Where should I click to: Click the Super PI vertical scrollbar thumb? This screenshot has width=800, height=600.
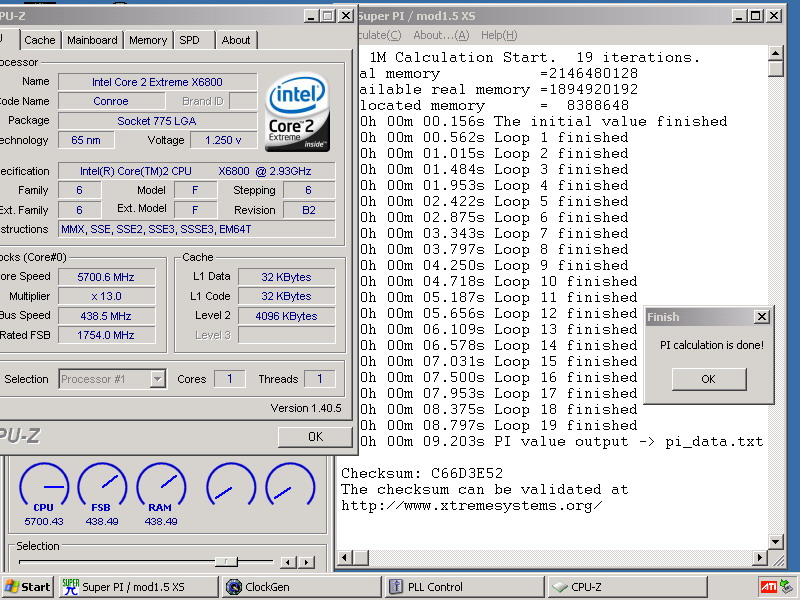pyautogui.click(x=776, y=68)
